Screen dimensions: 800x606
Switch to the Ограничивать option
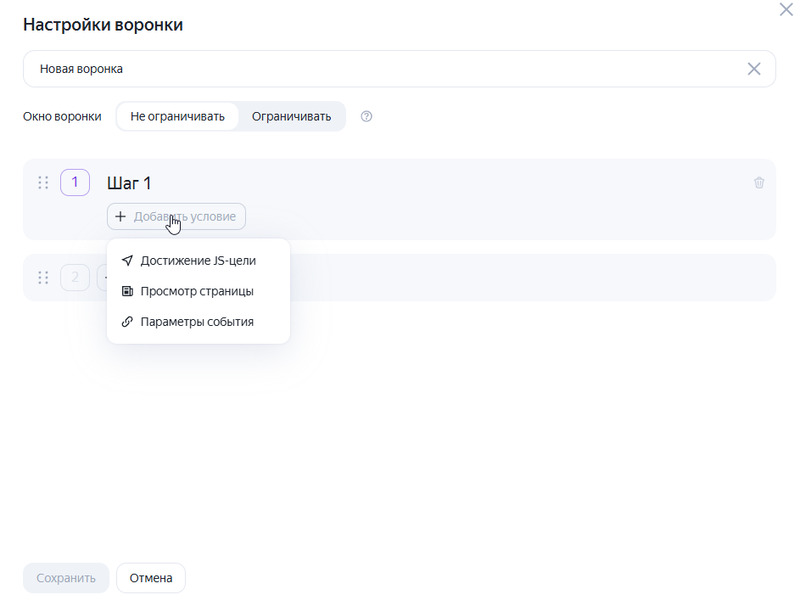[x=291, y=116]
